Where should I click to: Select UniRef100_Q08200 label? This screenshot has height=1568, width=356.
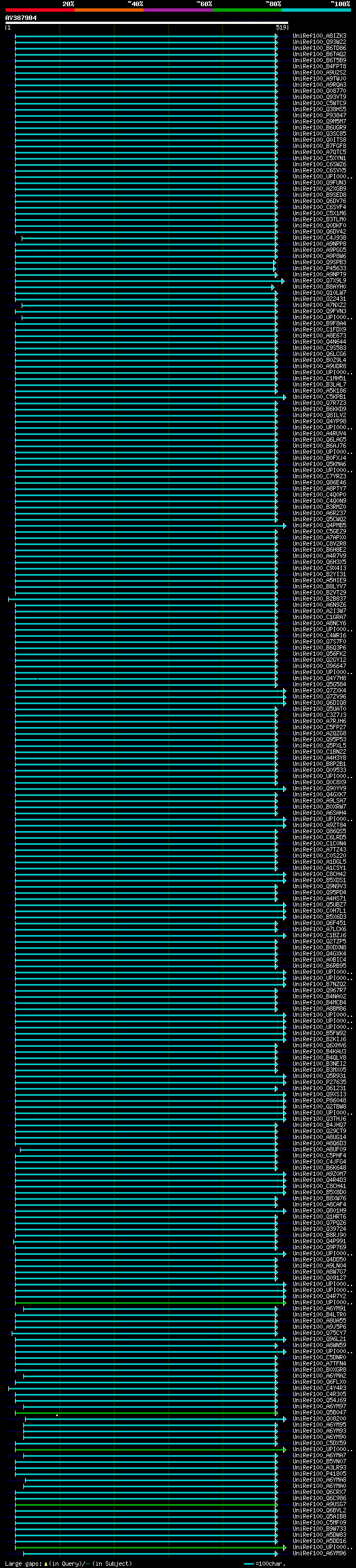319,1419
